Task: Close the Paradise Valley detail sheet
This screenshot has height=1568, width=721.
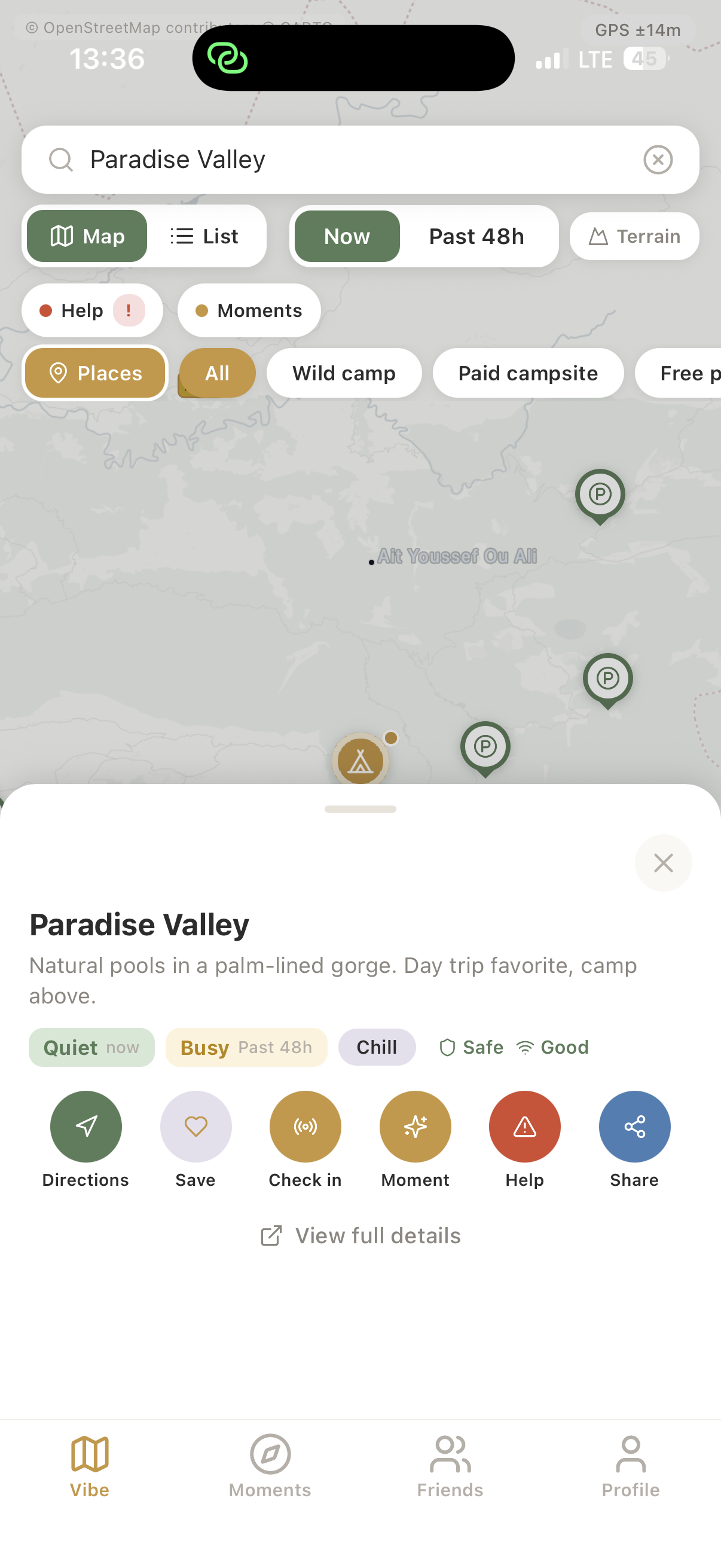Action: point(662,862)
